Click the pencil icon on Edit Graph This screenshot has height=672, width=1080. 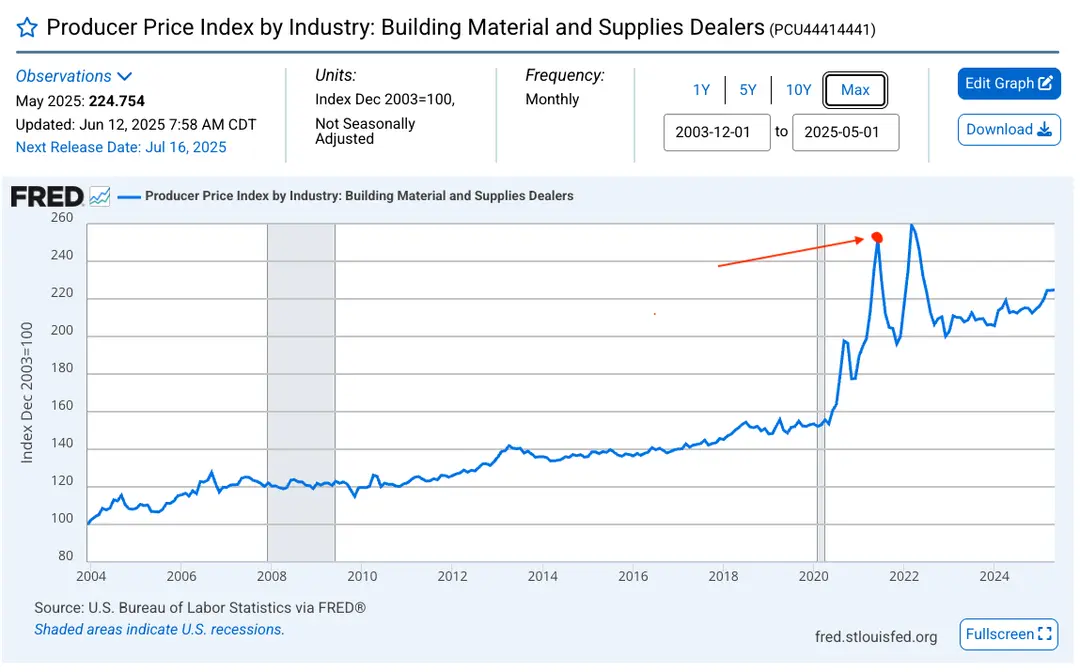pos(1045,83)
